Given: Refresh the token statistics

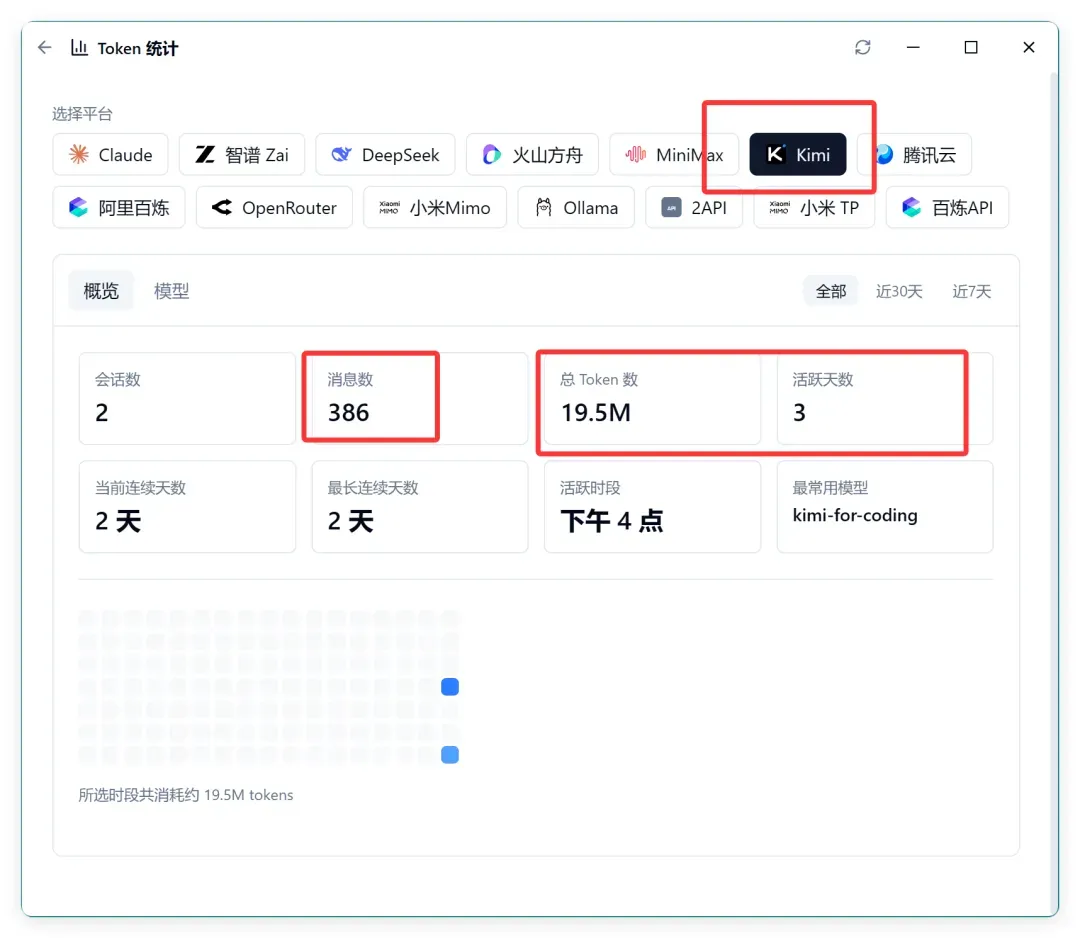Looking at the screenshot, I should click(862, 47).
